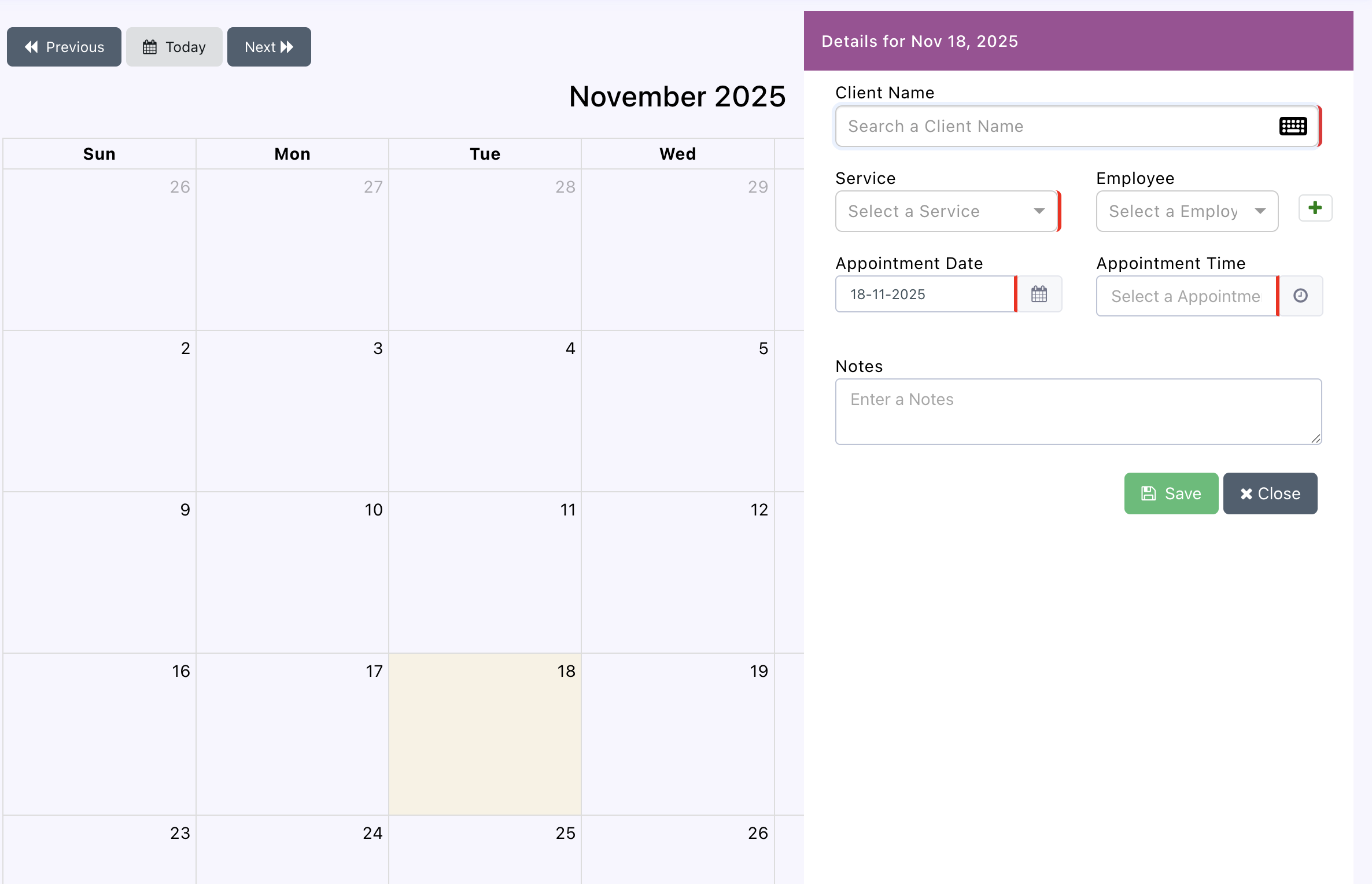Image resolution: width=1372 pixels, height=884 pixels.
Task: Pick Monday November 3 on the calendar
Action: 292,411
